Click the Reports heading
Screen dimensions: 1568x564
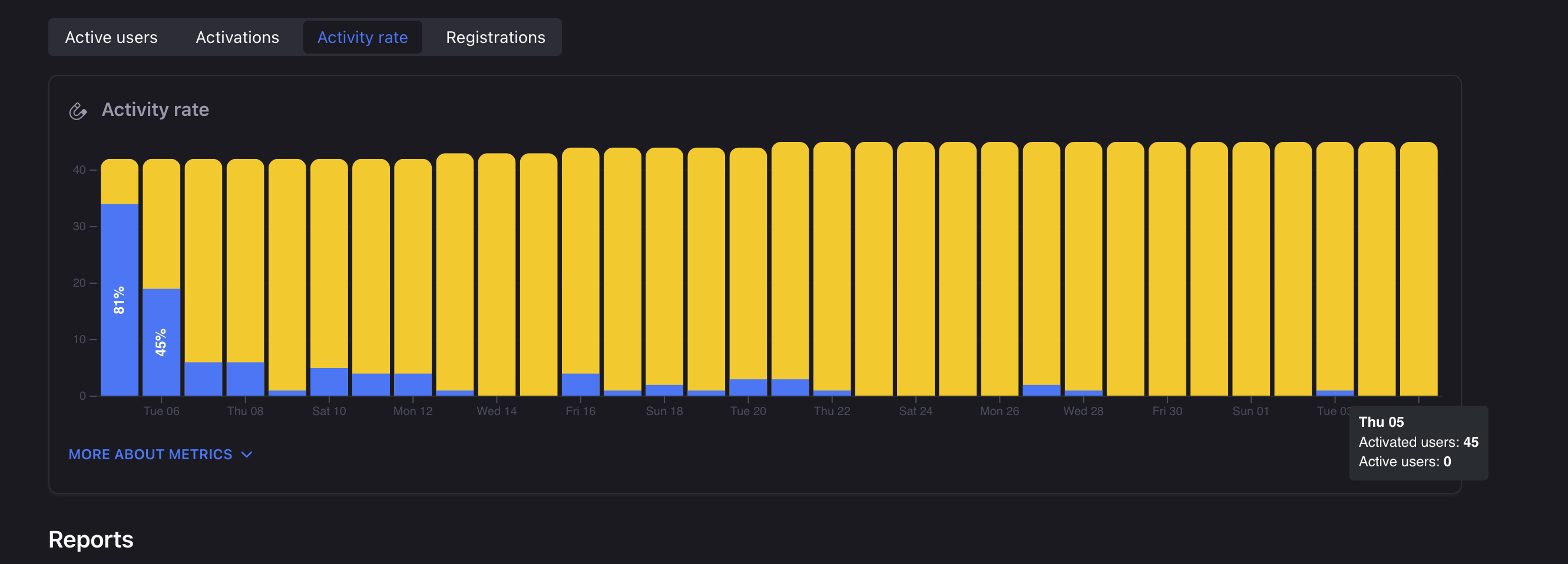point(91,540)
